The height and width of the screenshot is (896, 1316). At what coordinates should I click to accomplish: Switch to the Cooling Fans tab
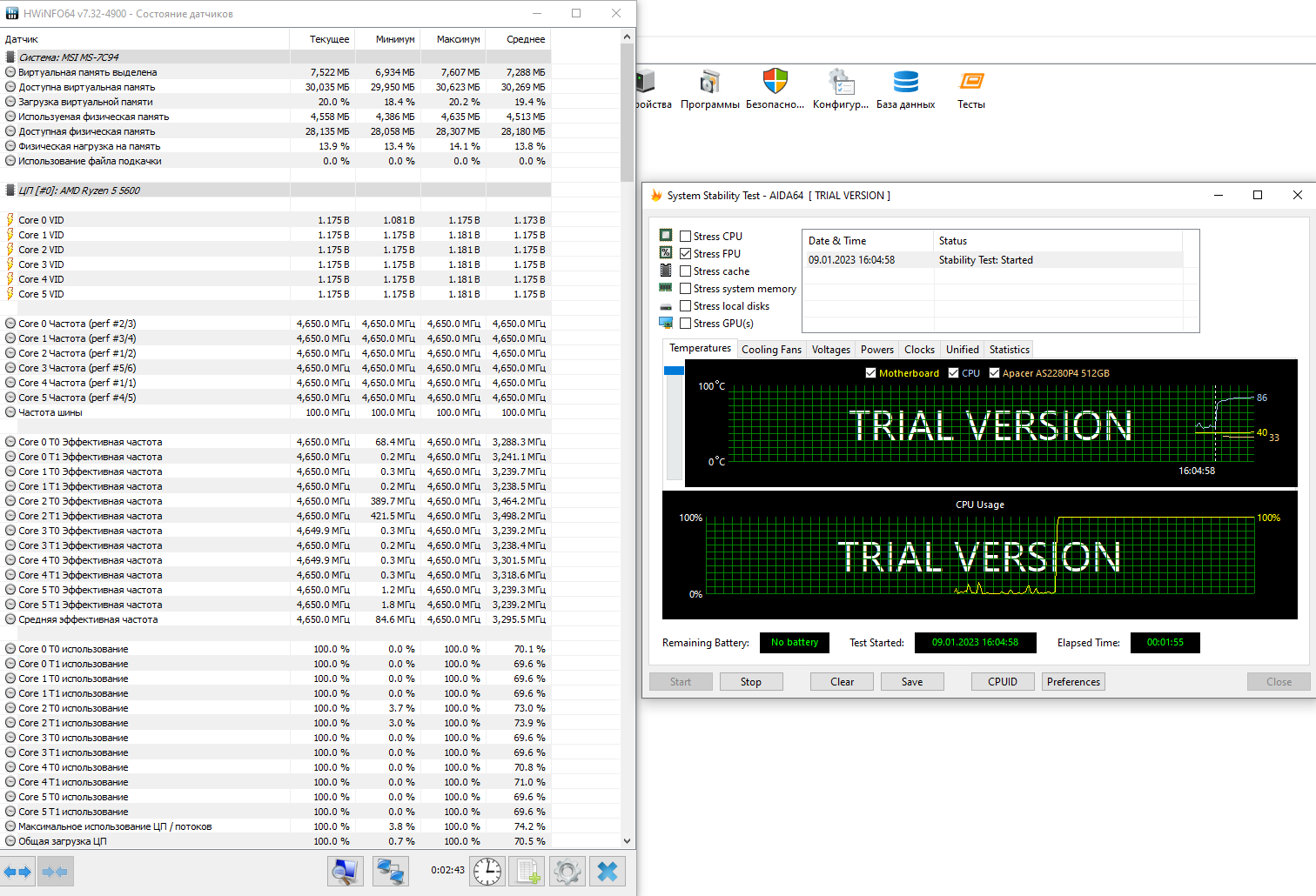coord(771,350)
